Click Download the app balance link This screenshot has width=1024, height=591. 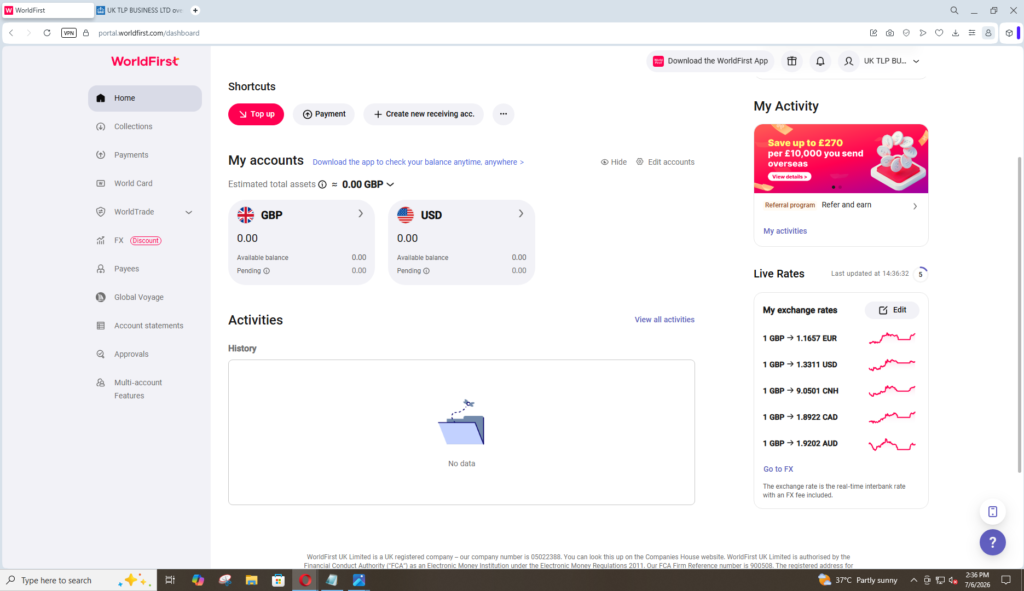418,162
